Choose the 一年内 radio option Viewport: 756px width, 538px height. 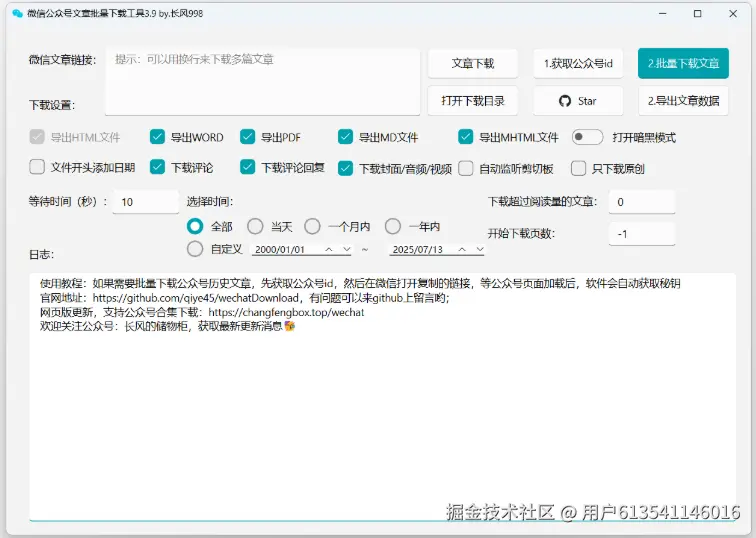coord(393,226)
